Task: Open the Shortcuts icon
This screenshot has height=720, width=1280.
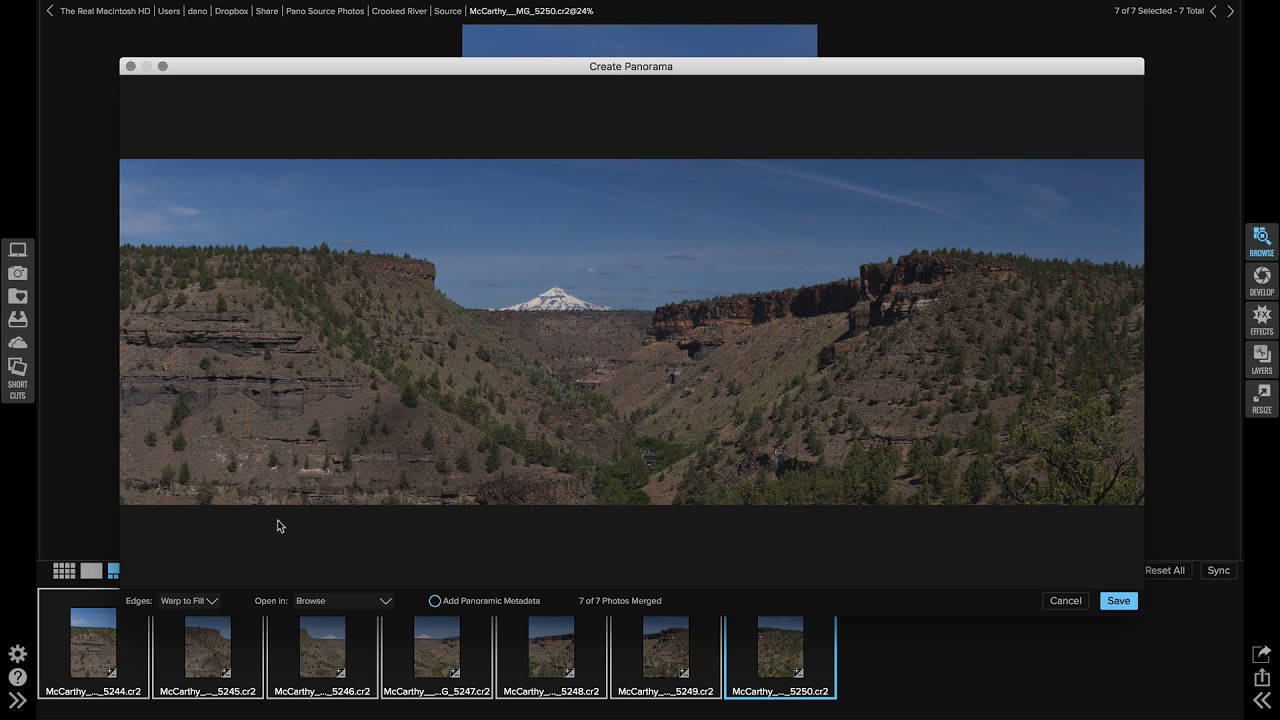Action: (x=18, y=378)
